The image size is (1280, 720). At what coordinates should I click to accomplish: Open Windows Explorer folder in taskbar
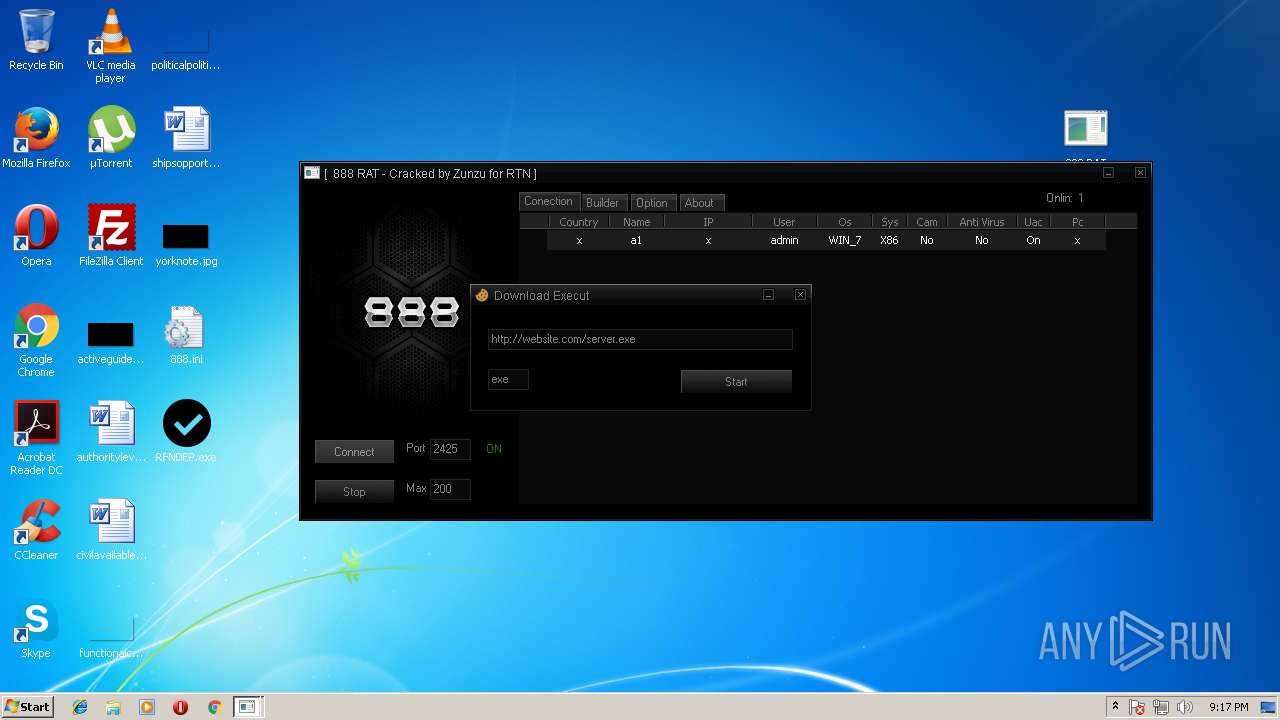(x=113, y=707)
